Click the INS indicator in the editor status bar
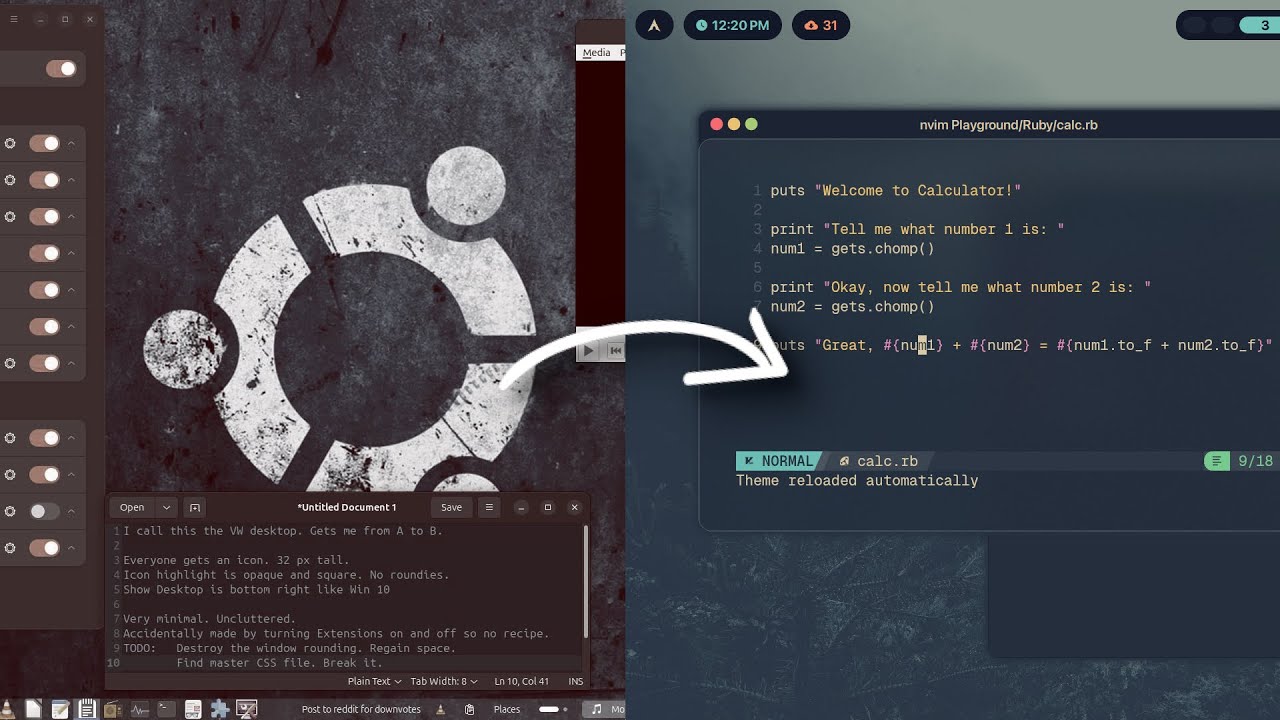Viewport: 1280px width, 720px height. (x=575, y=681)
